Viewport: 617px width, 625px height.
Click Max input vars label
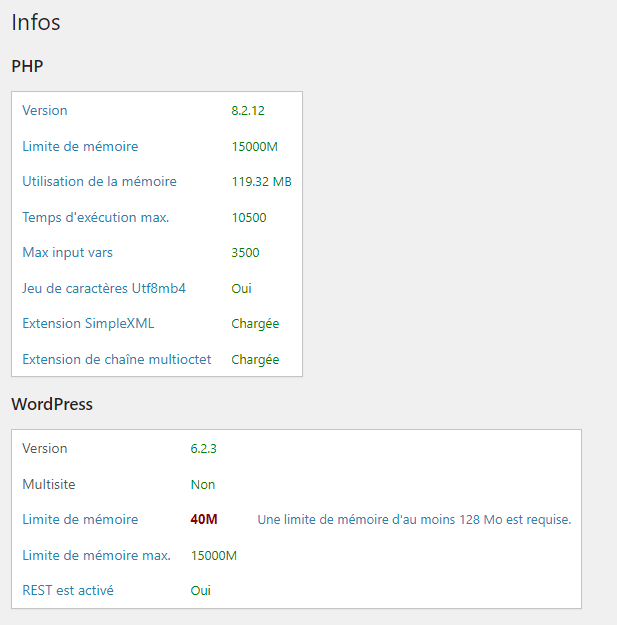pyautogui.click(x=67, y=252)
